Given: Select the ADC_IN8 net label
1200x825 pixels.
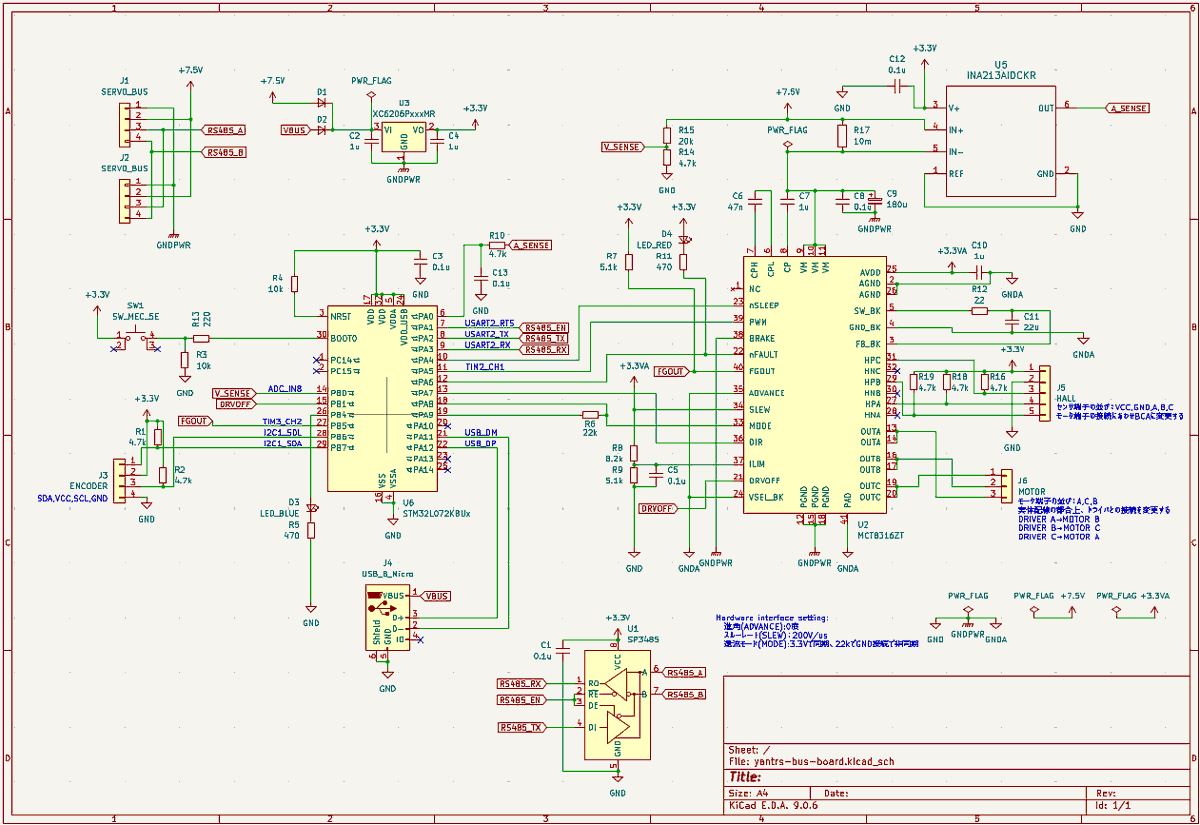Looking at the screenshot, I should click(285, 389).
